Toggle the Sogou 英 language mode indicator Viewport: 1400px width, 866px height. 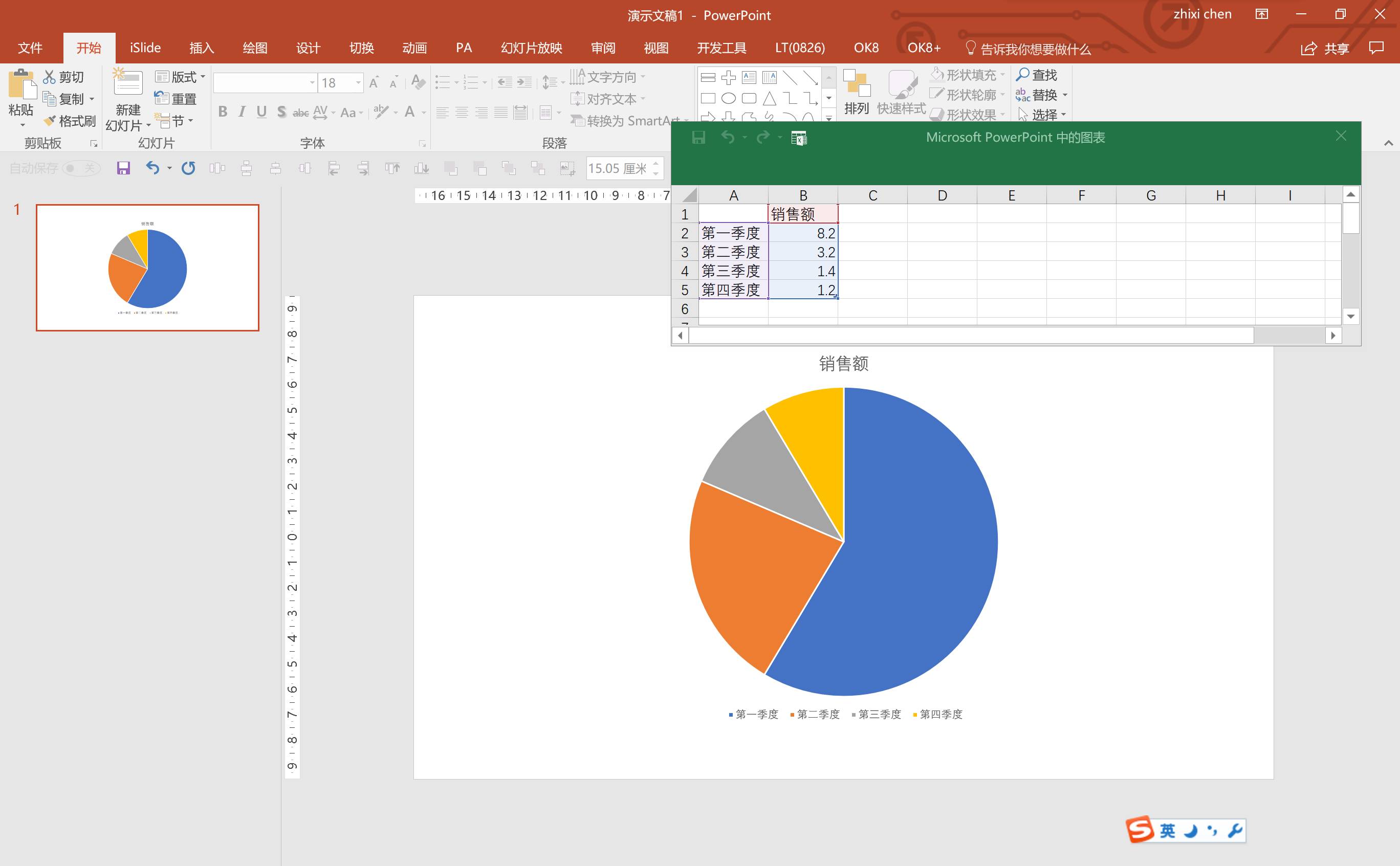[x=1167, y=831]
